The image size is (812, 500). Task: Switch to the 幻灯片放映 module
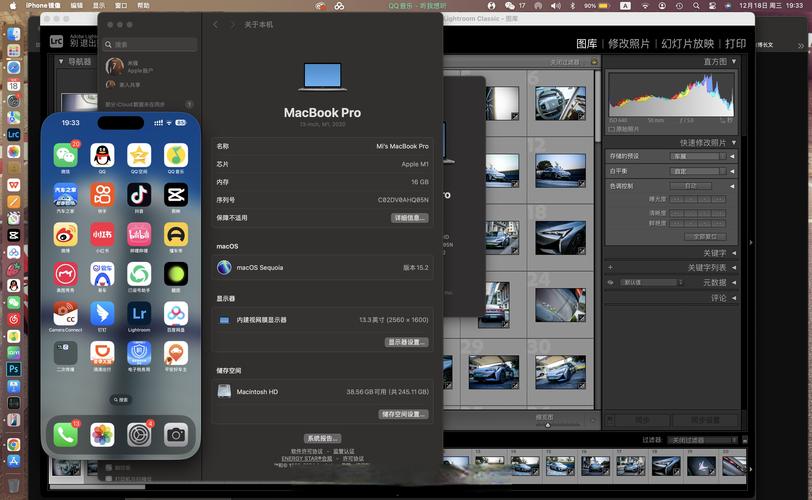(687, 44)
